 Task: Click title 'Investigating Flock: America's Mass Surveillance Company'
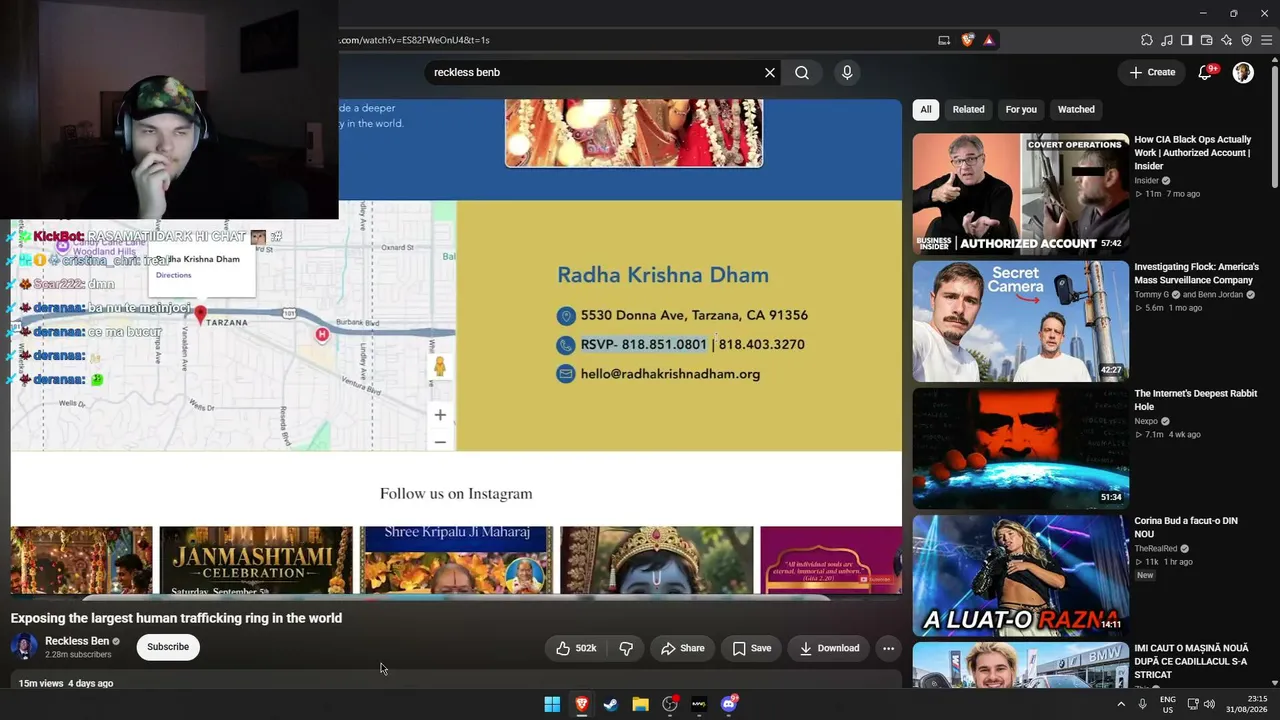pyautogui.click(x=1196, y=274)
